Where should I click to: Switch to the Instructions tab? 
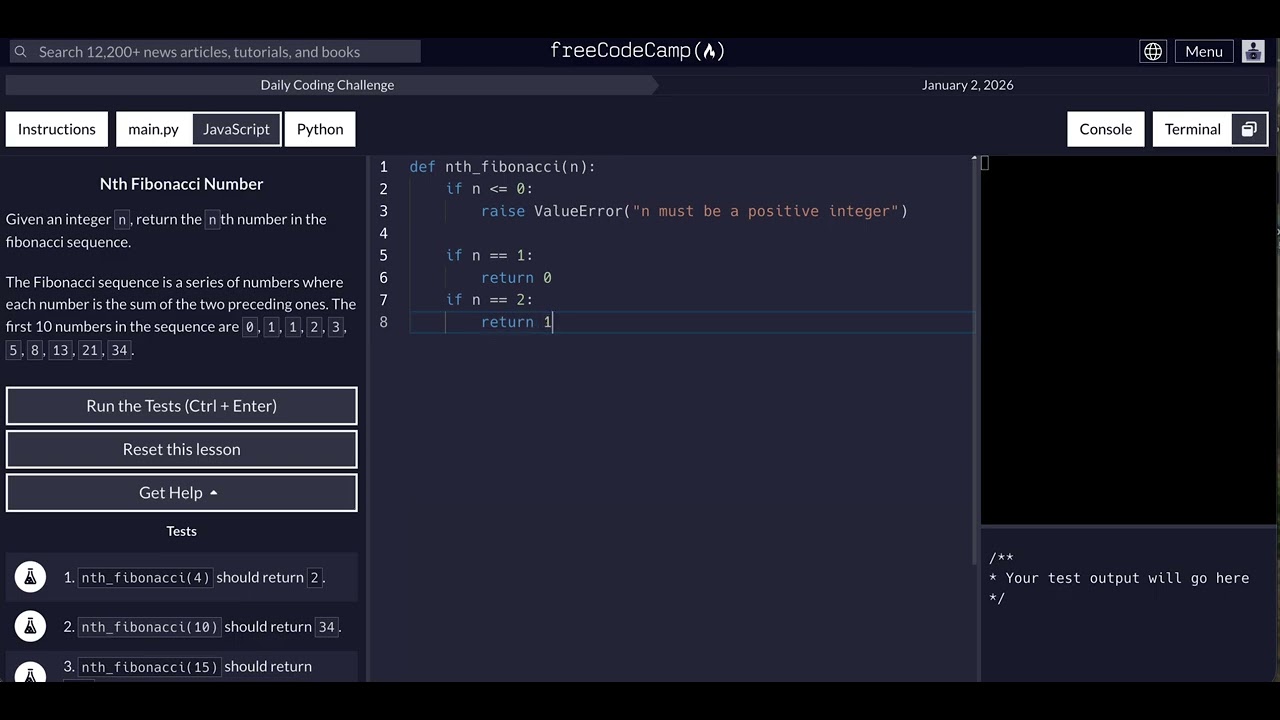pyautogui.click(x=57, y=129)
